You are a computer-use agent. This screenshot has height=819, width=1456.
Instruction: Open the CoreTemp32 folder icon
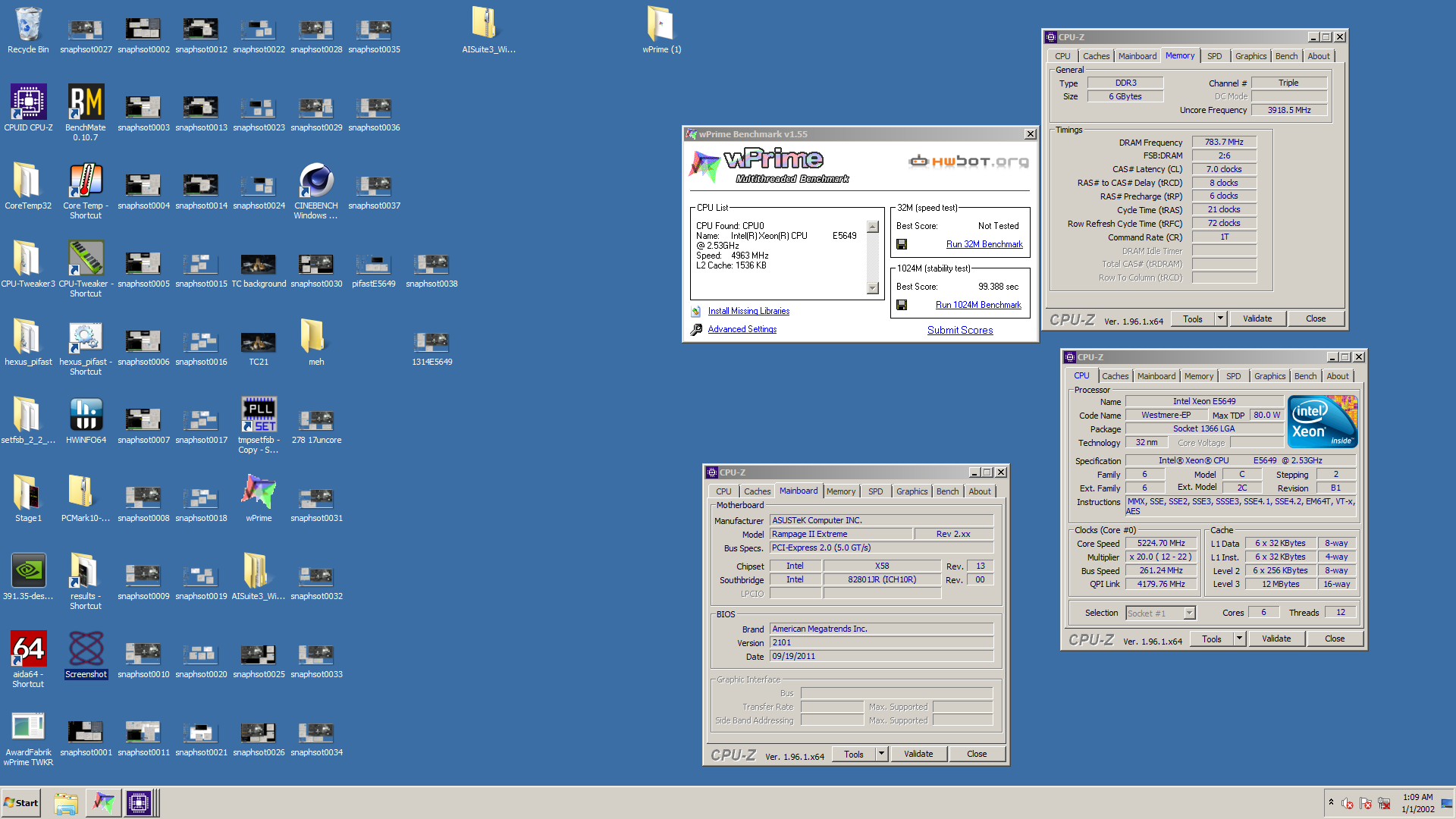tap(28, 186)
